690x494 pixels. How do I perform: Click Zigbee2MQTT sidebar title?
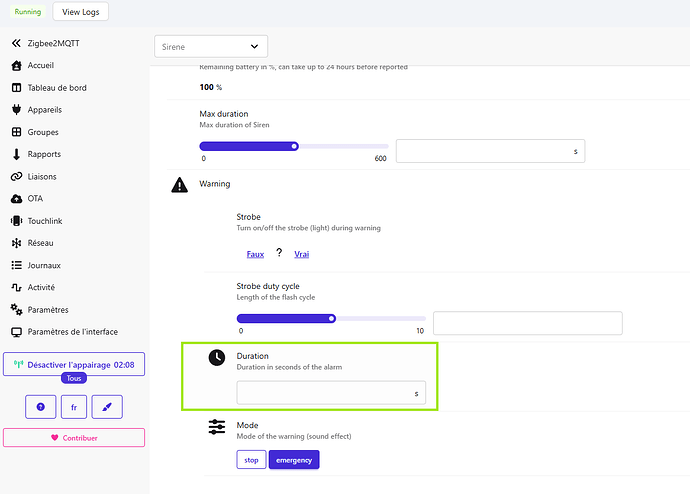[53, 43]
